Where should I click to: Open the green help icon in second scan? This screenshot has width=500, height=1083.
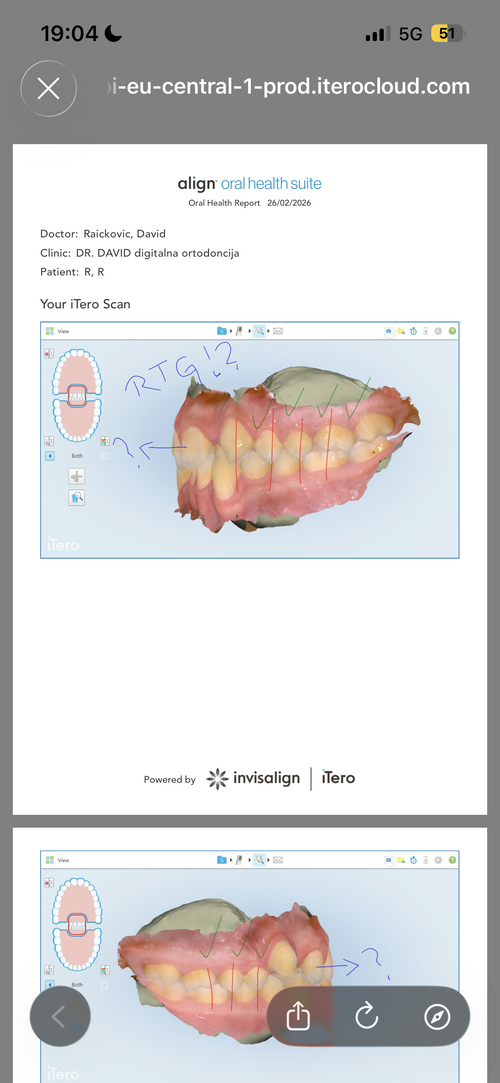click(x=452, y=860)
